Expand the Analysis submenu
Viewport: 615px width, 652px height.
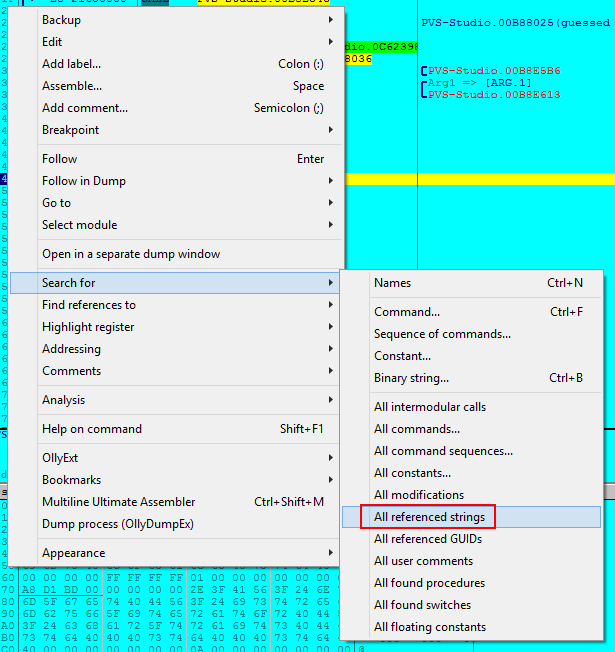click(176, 400)
